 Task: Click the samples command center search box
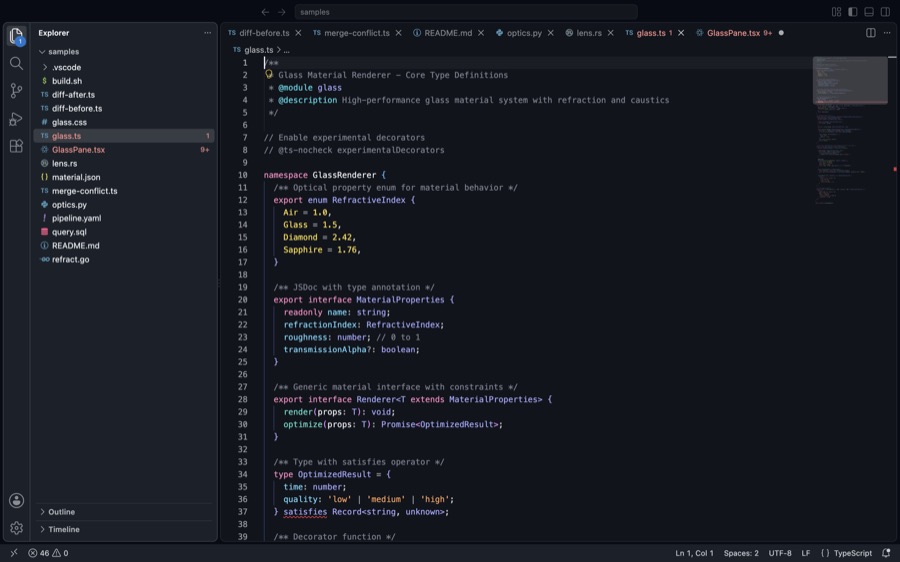(465, 12)
